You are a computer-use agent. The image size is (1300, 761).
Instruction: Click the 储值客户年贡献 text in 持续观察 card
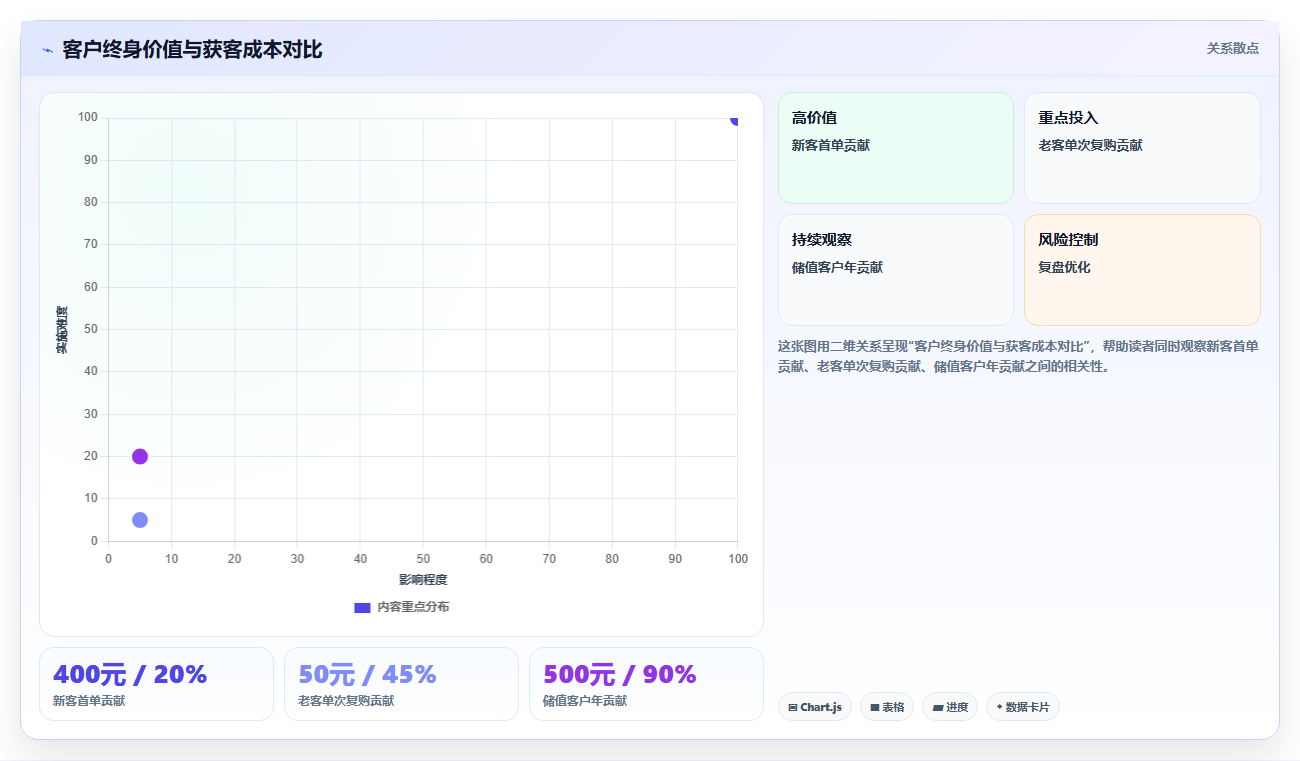tap(837, 267)
